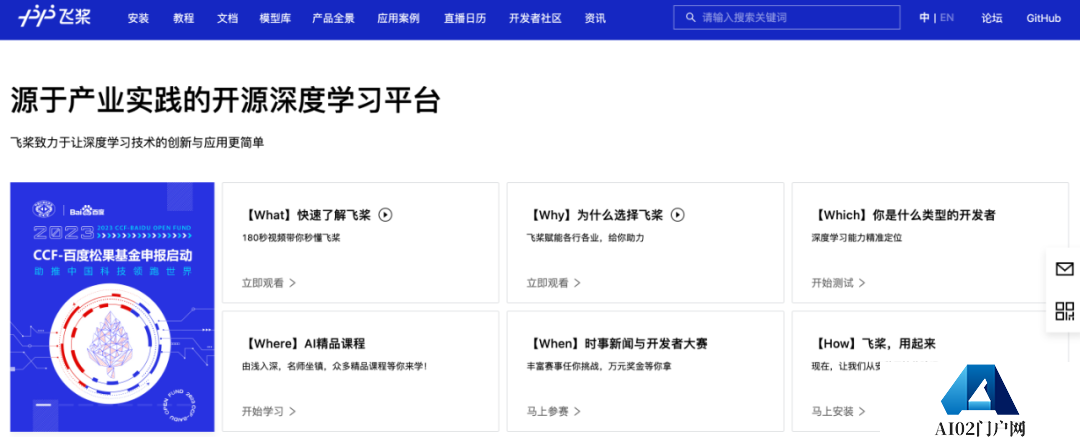Click the chevron after 开始测试
Viewport: 1080px width, 437px height.
[862, 283]
